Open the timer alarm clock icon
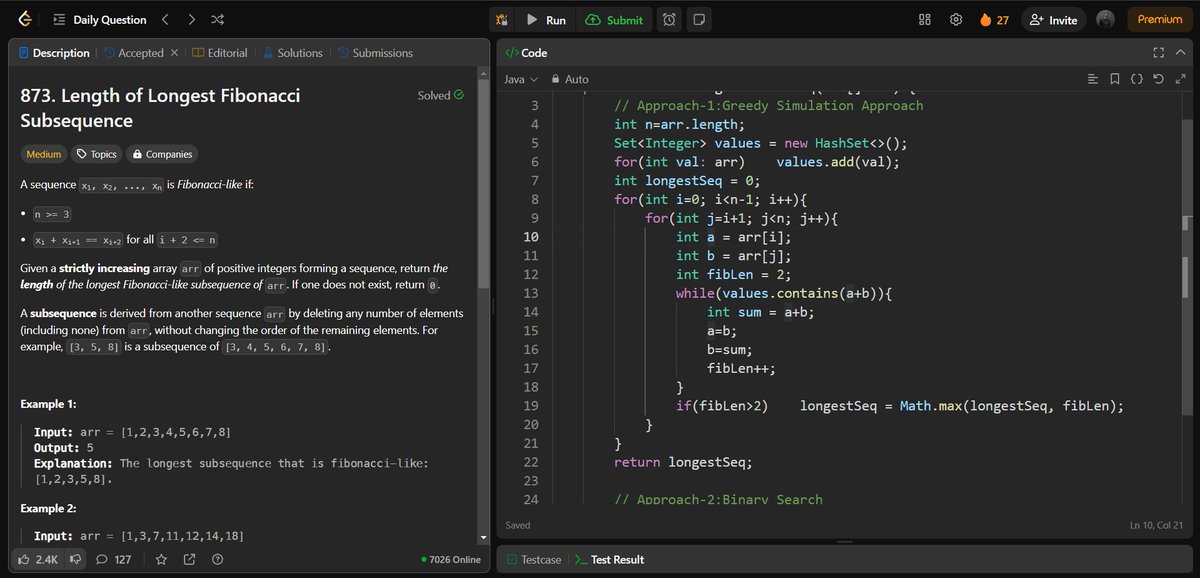 click(x=669, y=20)
